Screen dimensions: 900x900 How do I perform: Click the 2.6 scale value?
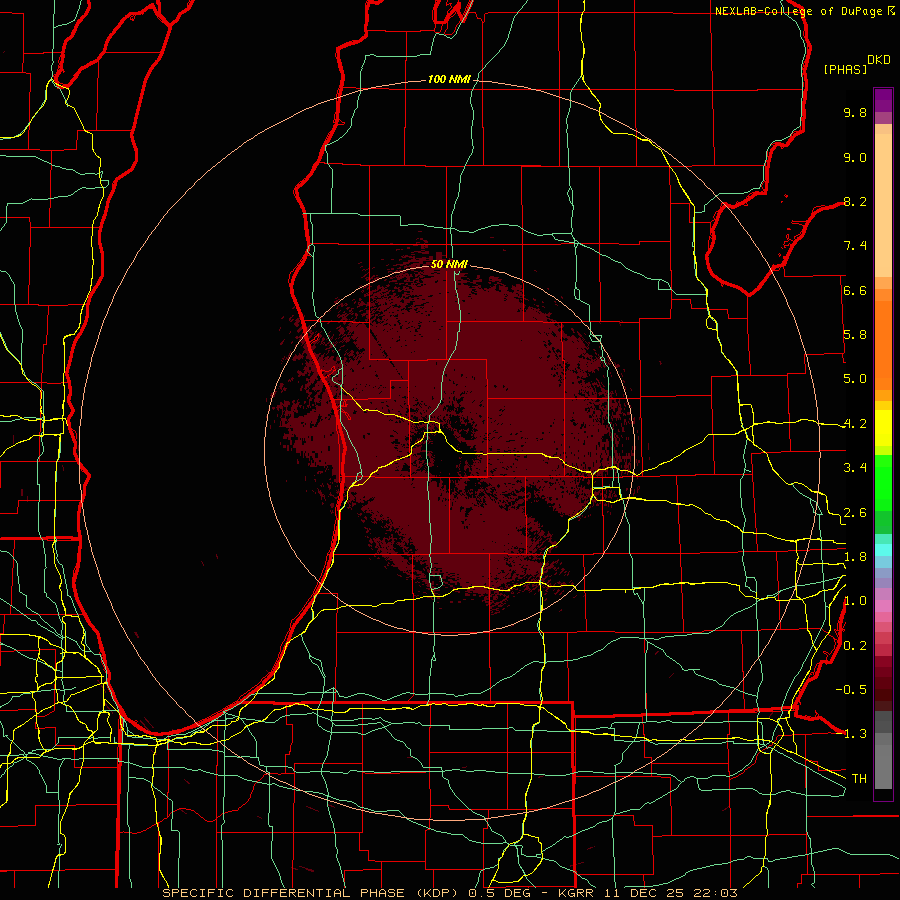855,513
